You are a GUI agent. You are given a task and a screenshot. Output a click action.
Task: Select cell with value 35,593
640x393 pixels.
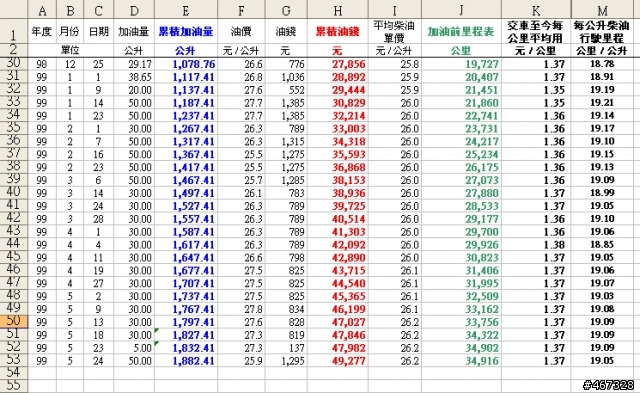tap(337, 154)
